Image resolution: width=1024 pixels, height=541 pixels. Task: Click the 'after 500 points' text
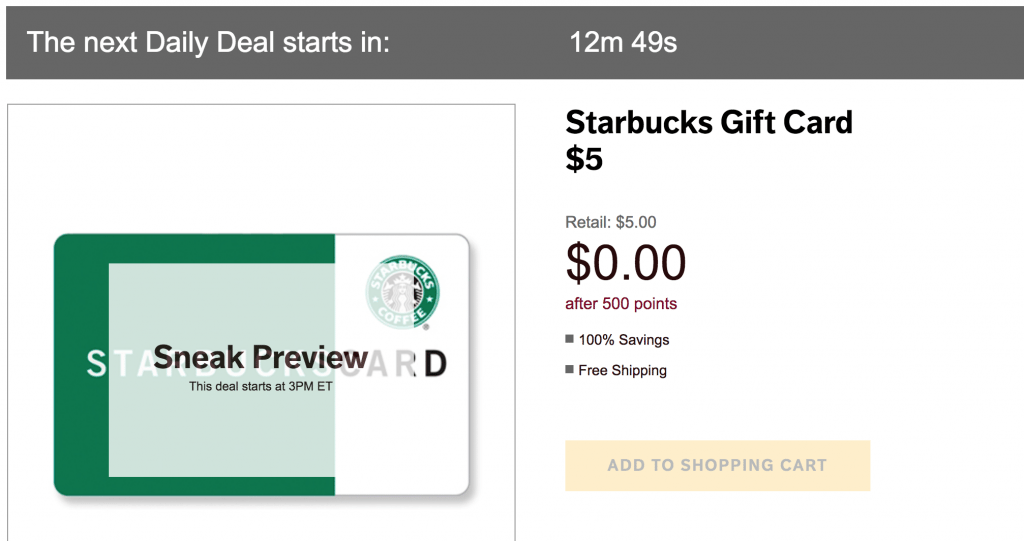point(621,304)
